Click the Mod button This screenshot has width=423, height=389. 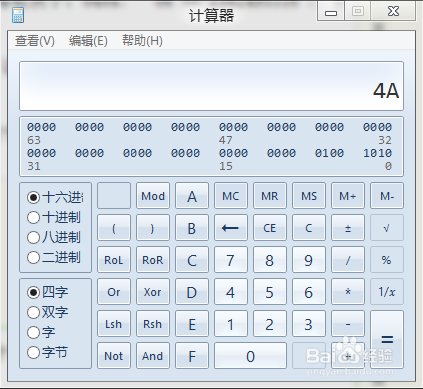(153, 196)
